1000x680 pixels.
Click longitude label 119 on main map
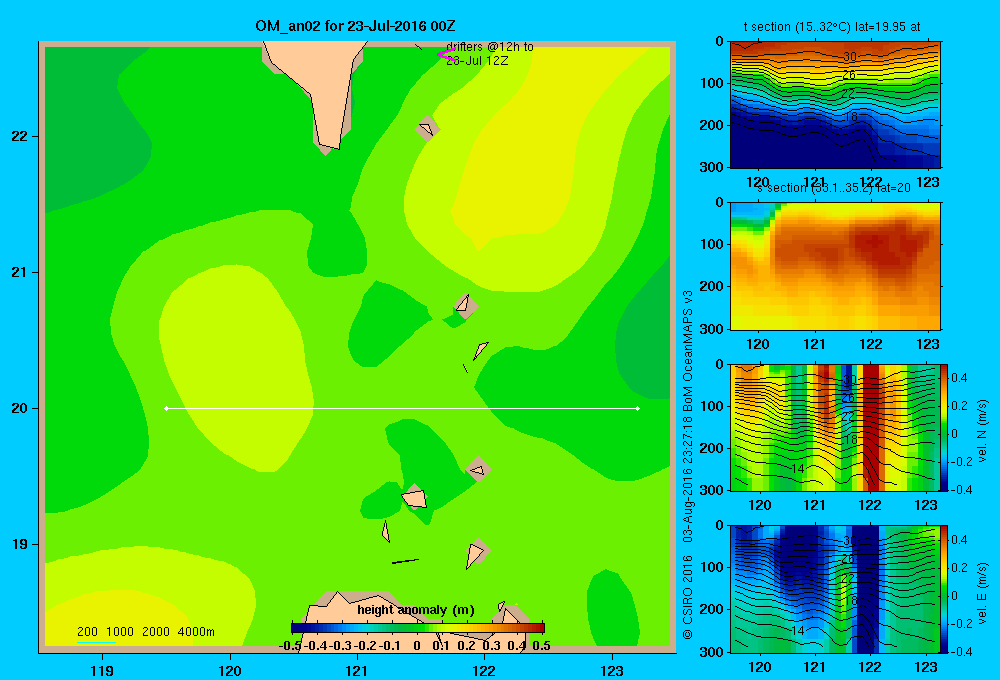pos(102,670)
